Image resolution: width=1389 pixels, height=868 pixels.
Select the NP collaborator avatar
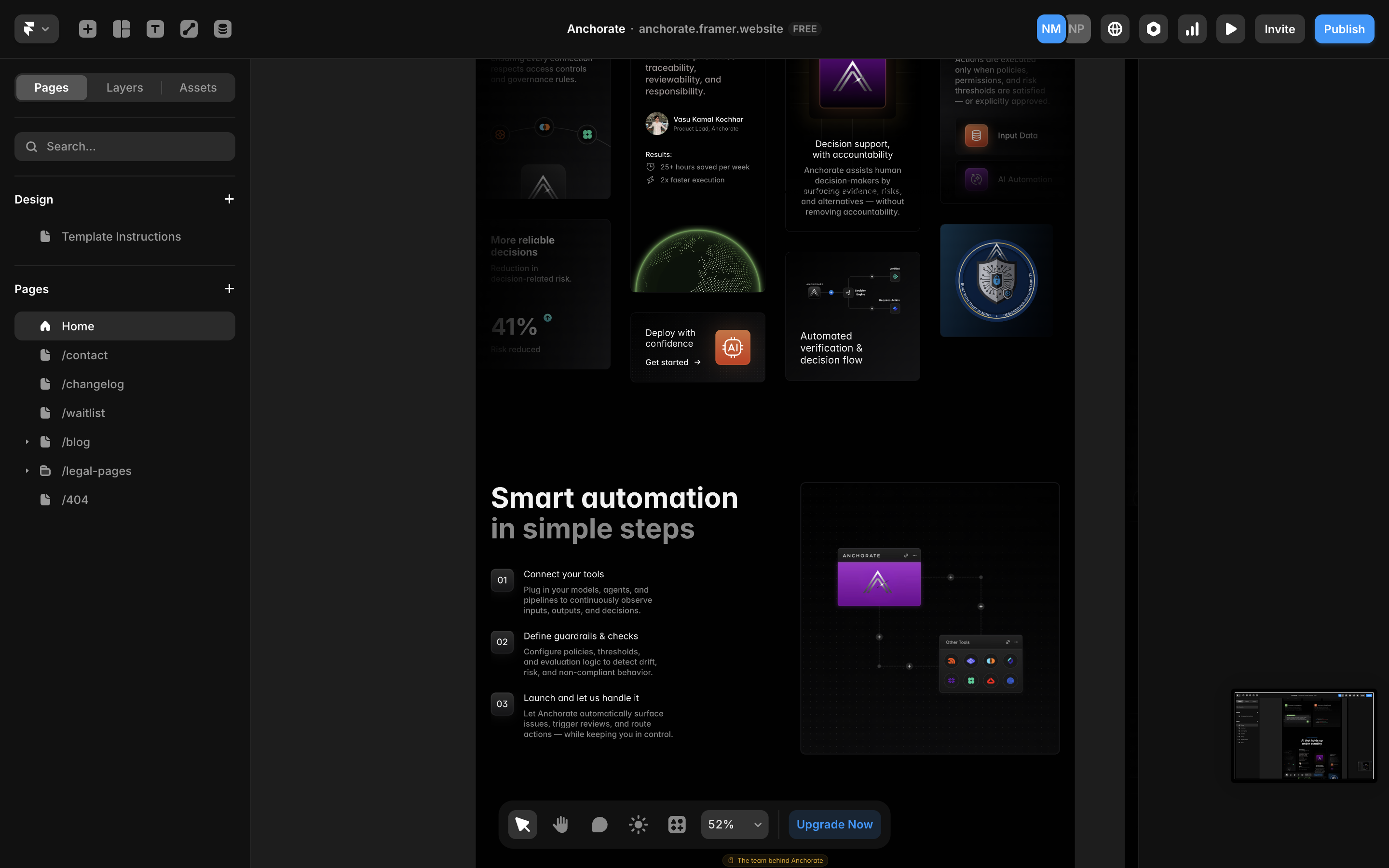pyautogui.click(x=1077, y=28)
